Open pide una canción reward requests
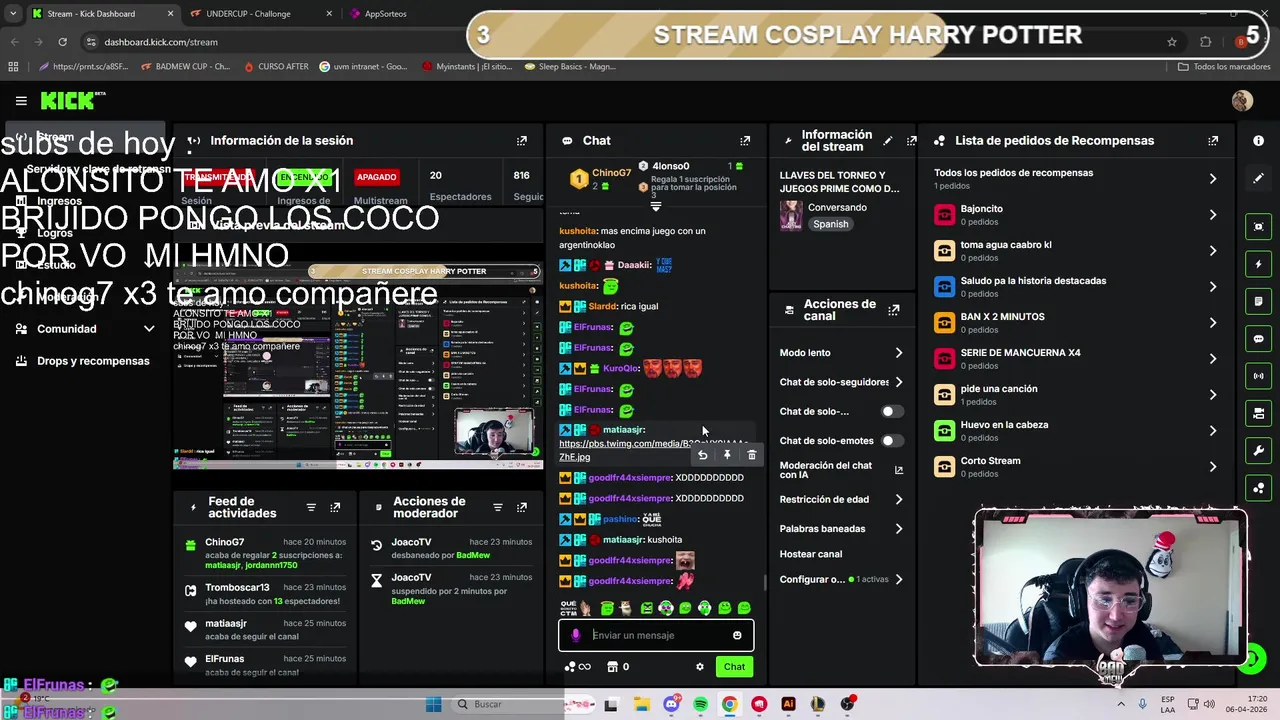 coord(1076,395)
